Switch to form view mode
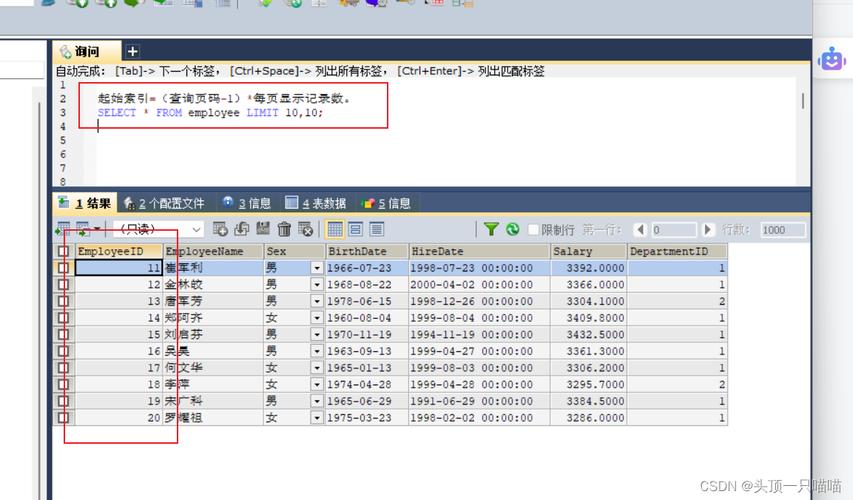 (355, 229)
